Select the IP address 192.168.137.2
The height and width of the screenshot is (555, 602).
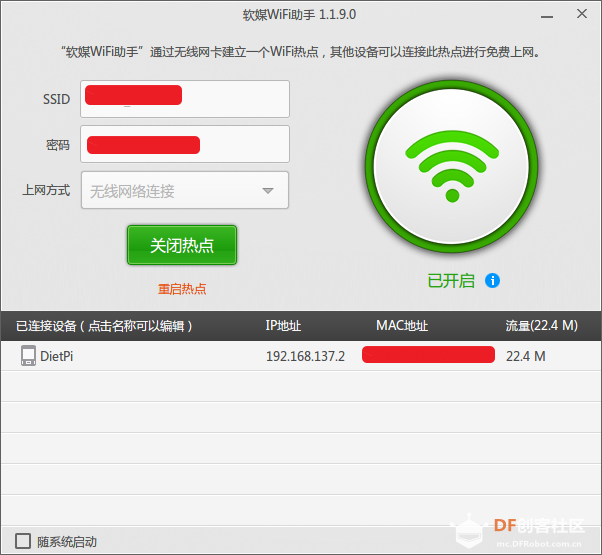[305, 356]
